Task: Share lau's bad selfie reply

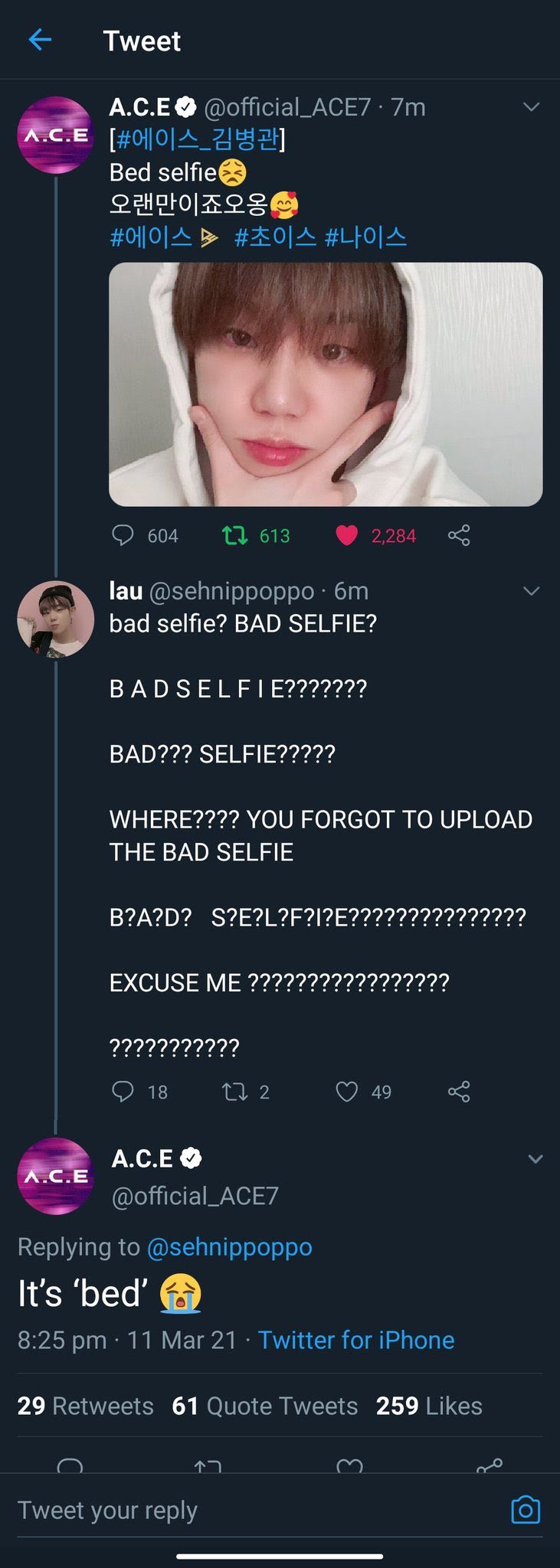Action: 459,1091
